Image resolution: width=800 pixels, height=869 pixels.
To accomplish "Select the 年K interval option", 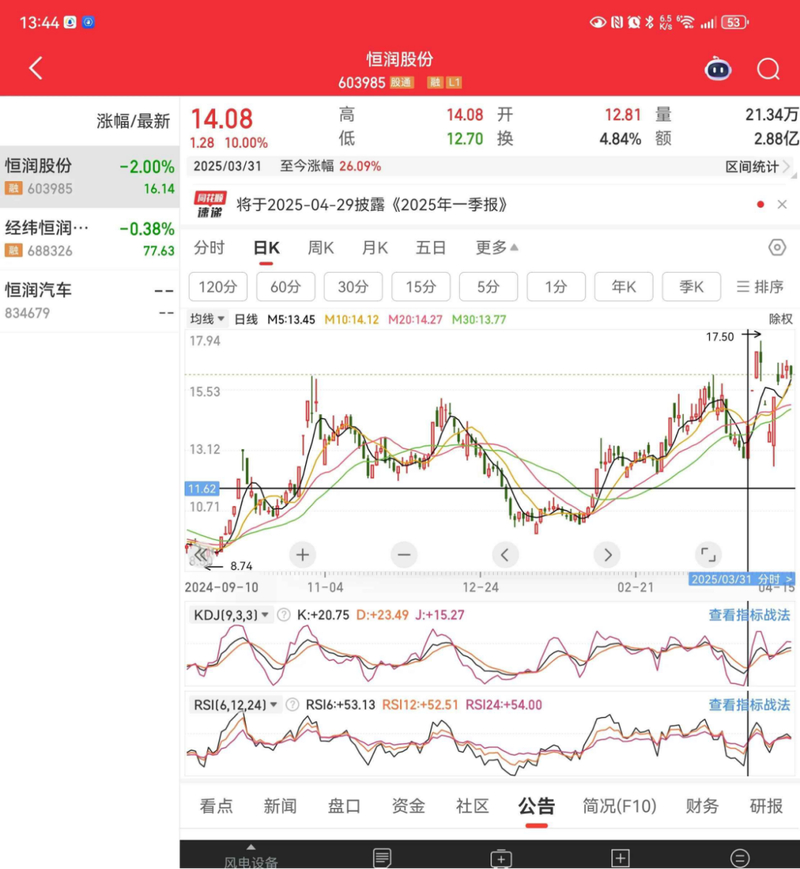I will click(x=624, y=287).
